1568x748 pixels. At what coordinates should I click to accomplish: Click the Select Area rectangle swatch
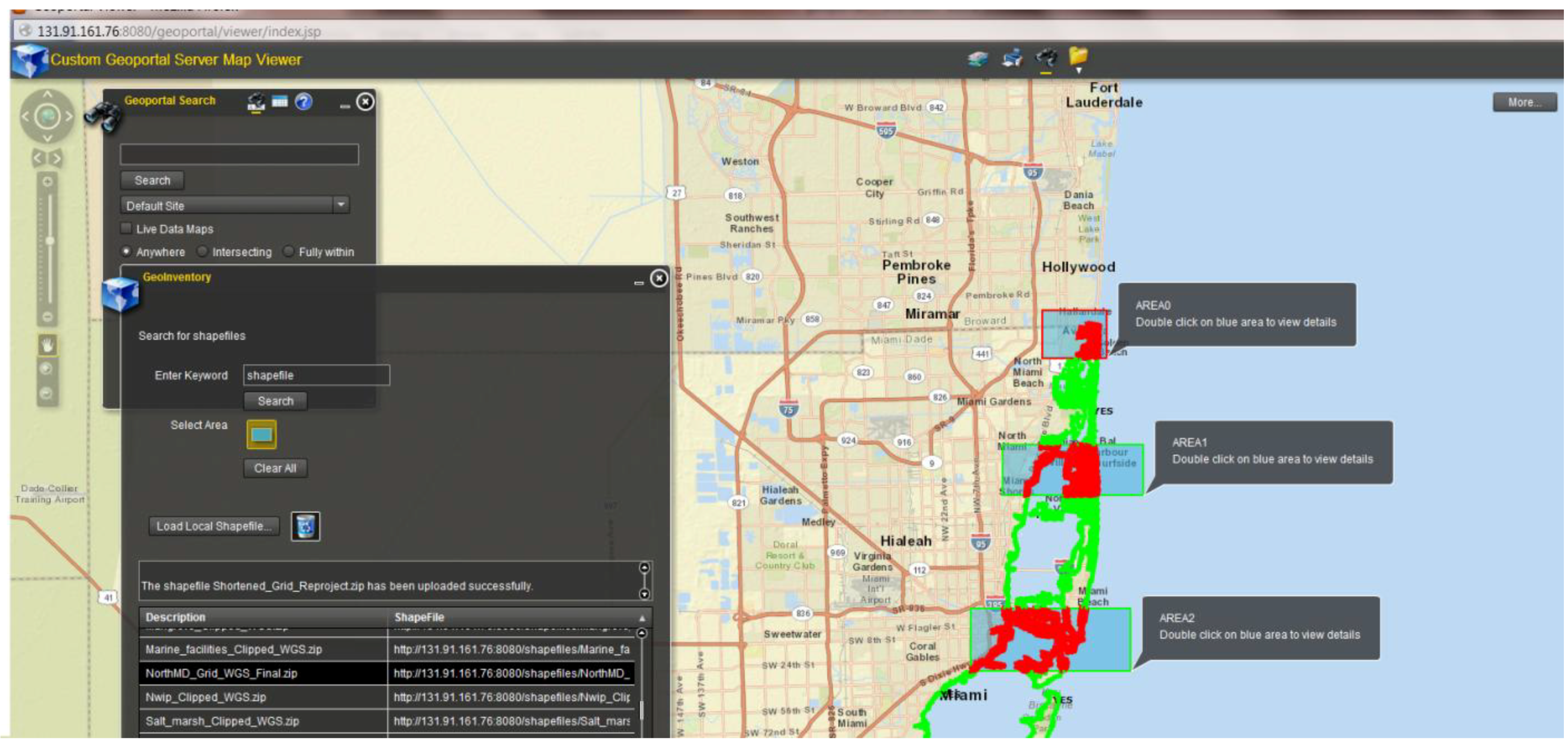(x=262, y=434)
